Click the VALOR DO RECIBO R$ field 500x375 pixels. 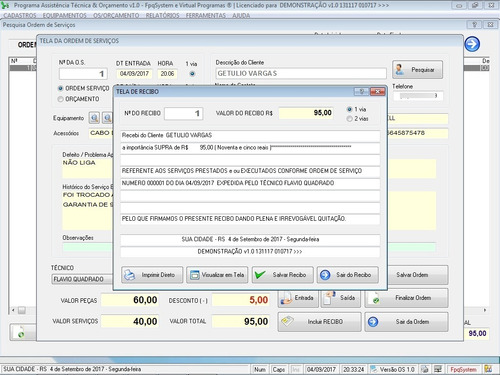click(x=306, y=113)
